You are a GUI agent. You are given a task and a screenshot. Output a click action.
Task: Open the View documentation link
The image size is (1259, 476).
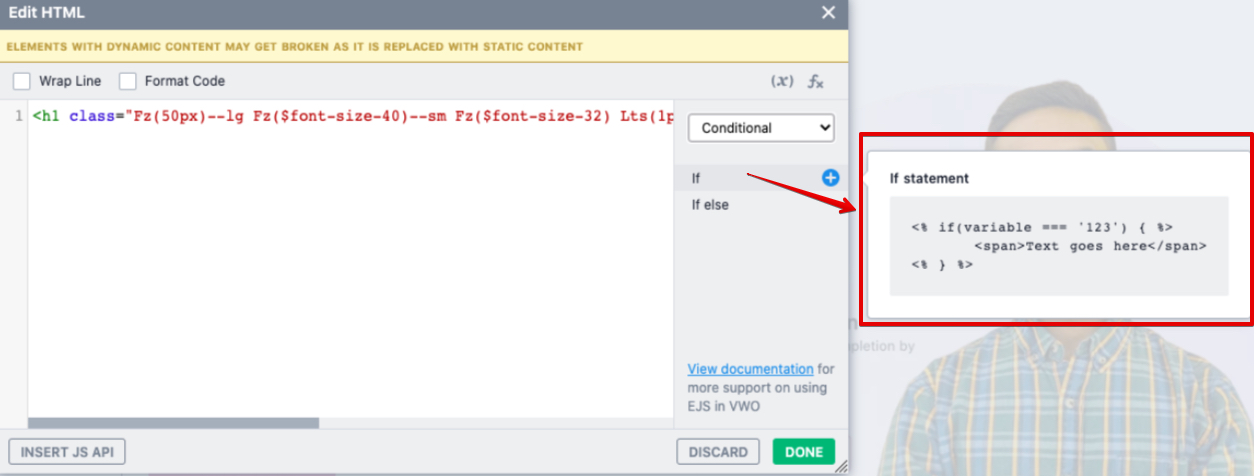click(x=751, y=369)
